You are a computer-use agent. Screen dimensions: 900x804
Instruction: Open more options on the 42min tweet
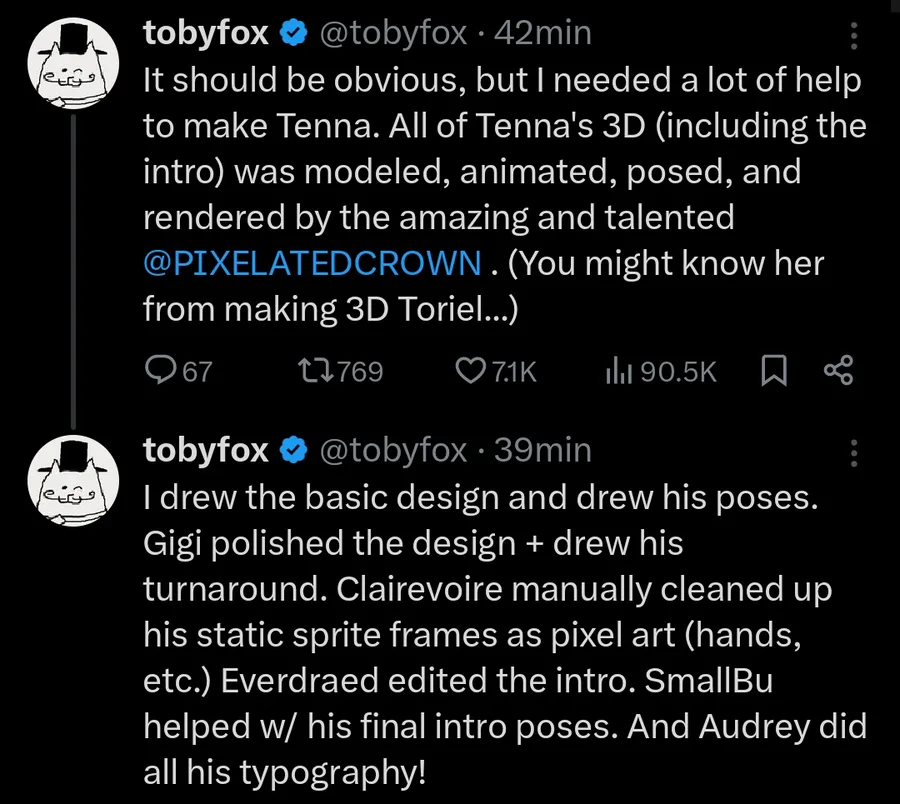pyautogui.click(x=854, y=36)
